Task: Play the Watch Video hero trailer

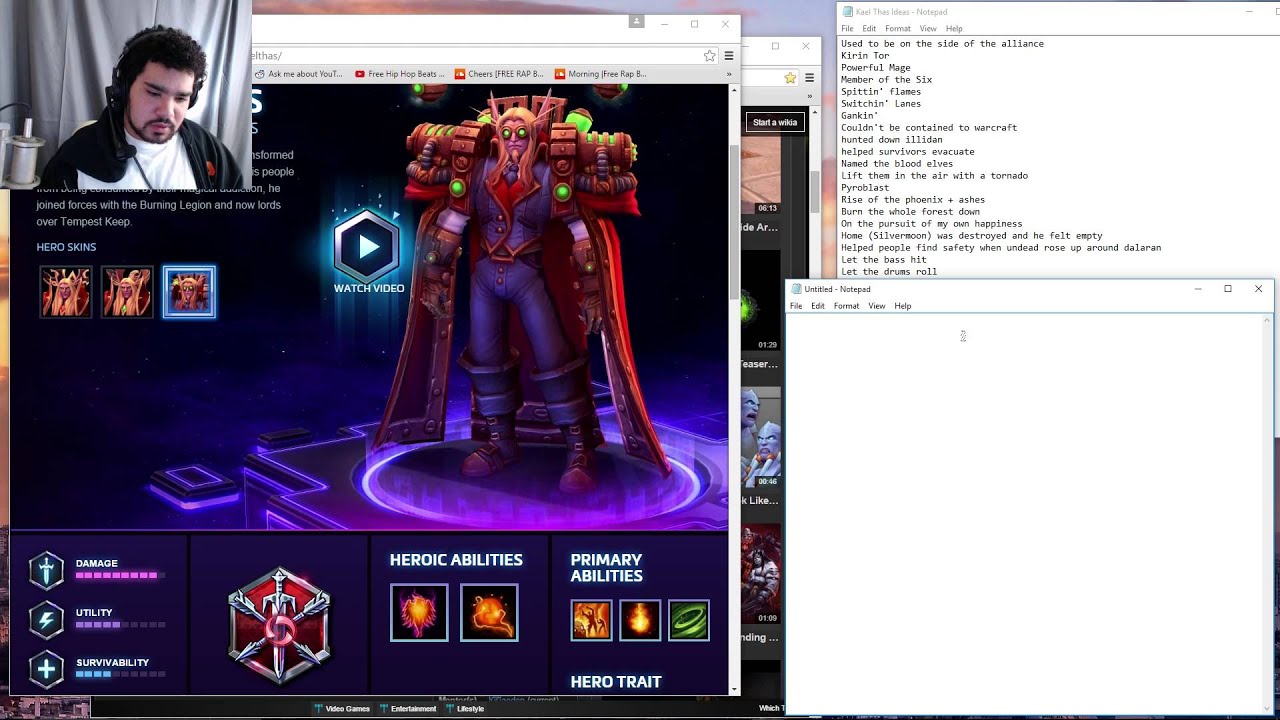Action: point(368,246)
